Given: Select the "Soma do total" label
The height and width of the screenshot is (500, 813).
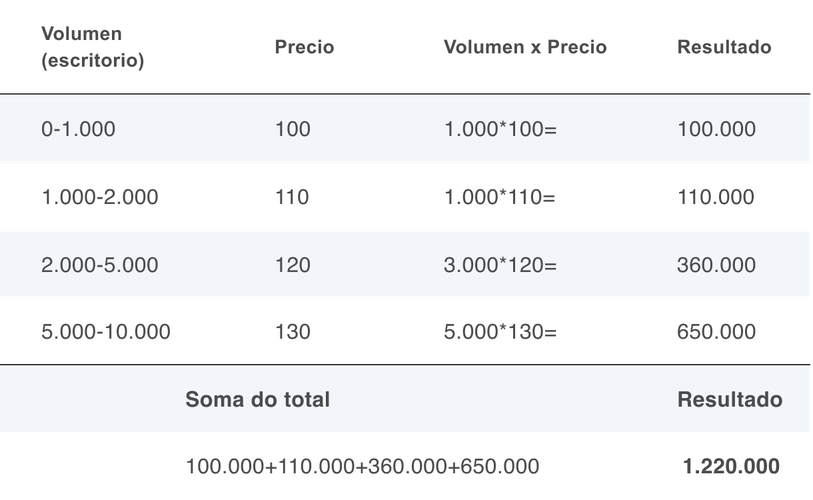Looking at the screenshot, I should tap(257, 399).
